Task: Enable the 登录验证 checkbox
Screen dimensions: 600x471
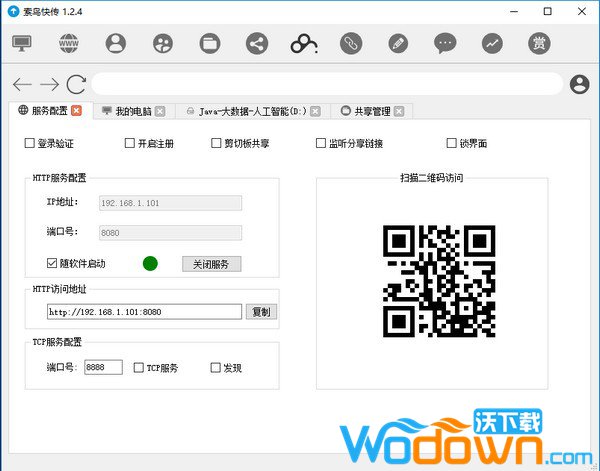Action: tap(29, 144)
